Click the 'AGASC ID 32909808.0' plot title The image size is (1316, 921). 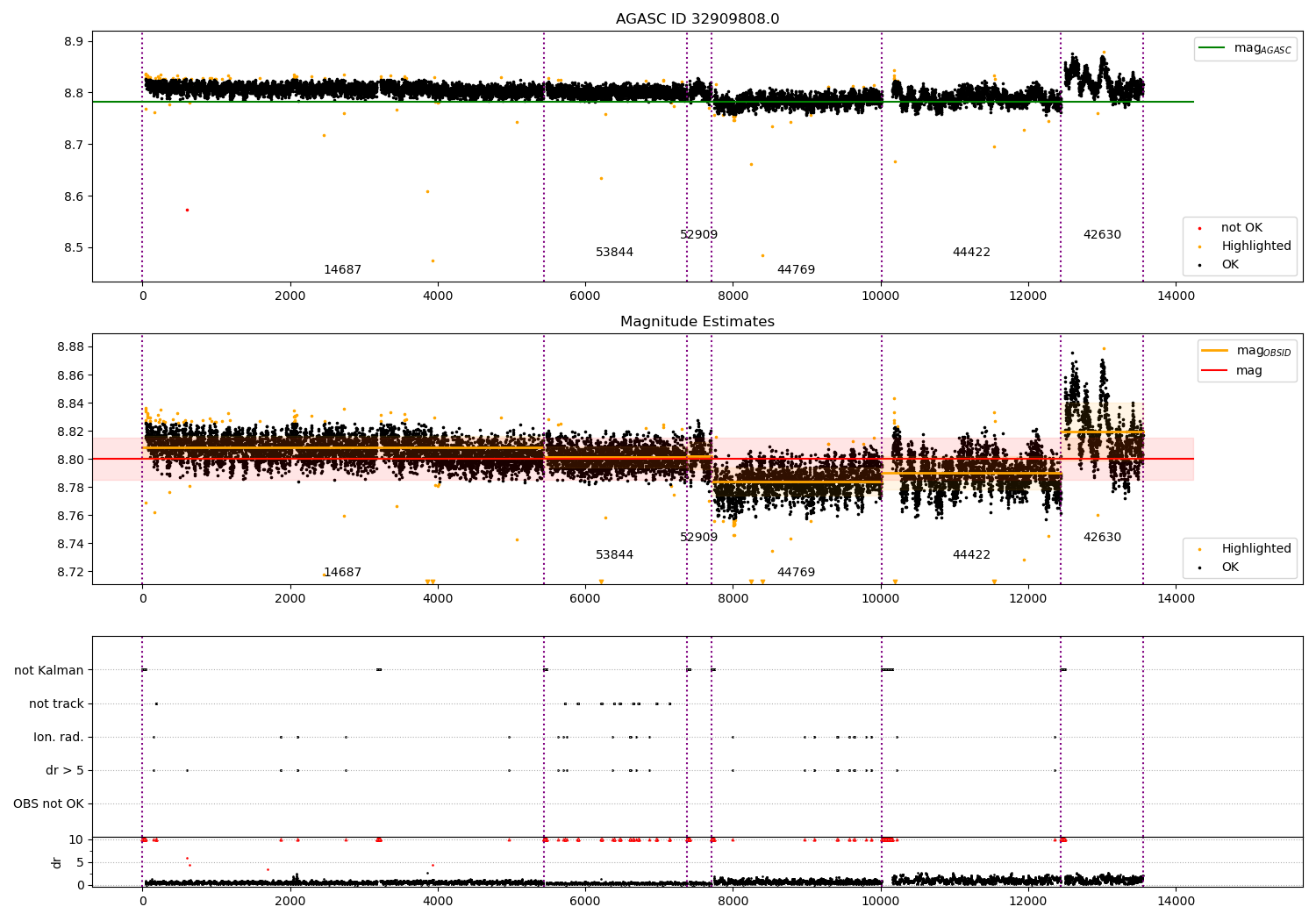coord(697,19)
